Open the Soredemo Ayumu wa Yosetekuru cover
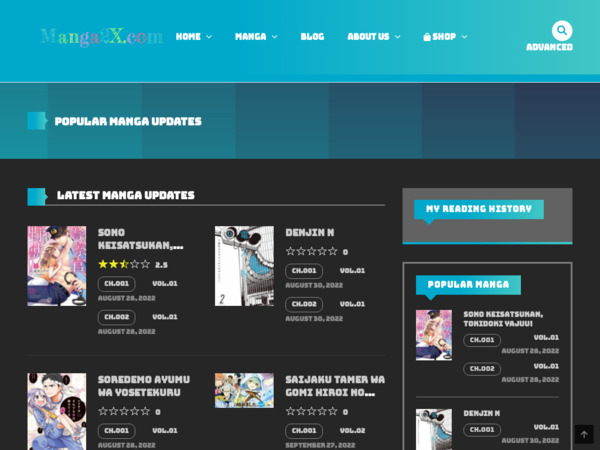Image resolution: width=600 pixels, height=450 pixels. point(57,412)
